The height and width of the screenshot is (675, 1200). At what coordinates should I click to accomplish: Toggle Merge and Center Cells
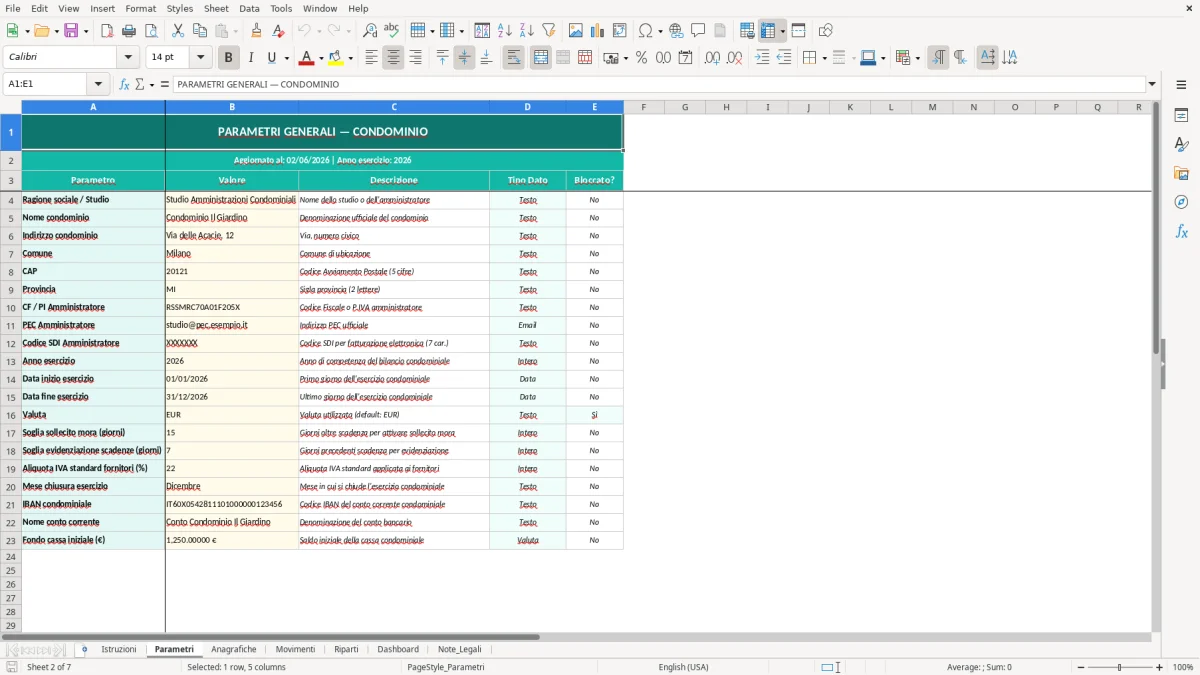[x=541, y=58]
